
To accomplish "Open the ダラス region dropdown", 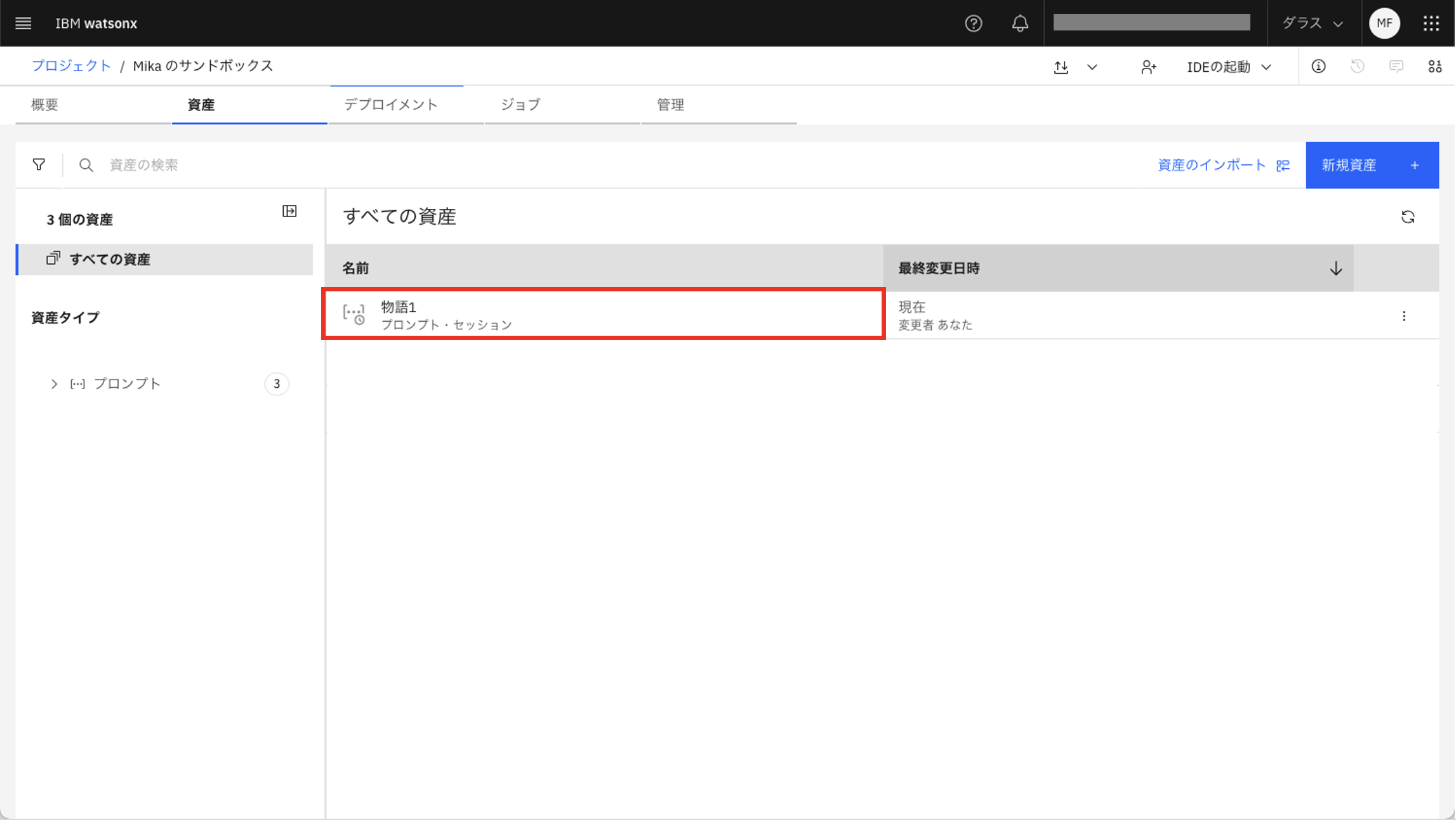I will (x=1313, y=23).
